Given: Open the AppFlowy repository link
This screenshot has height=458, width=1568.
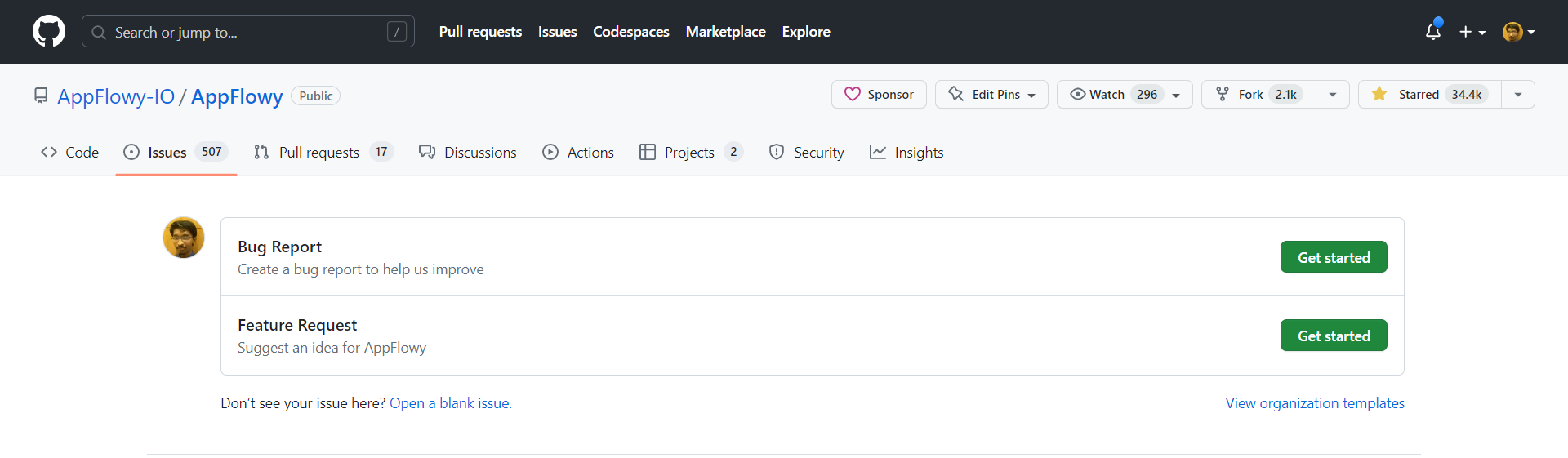Looking at the screenshot, I should 237,96.
